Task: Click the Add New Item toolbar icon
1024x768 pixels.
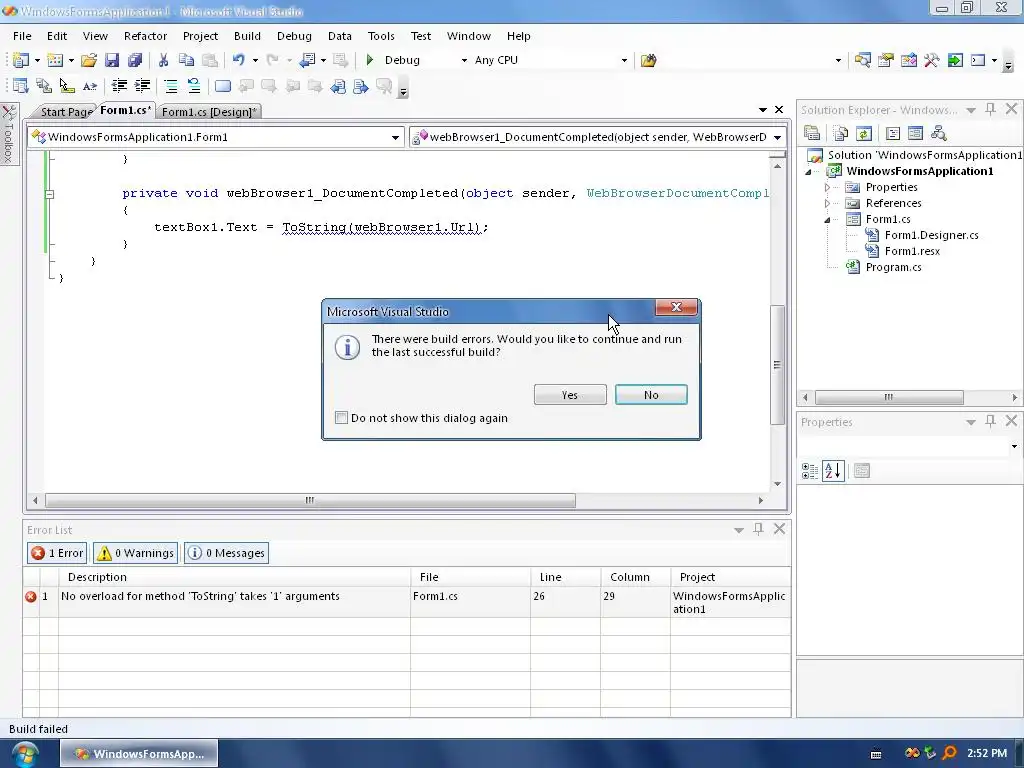Action: click(x=56, y=60)
